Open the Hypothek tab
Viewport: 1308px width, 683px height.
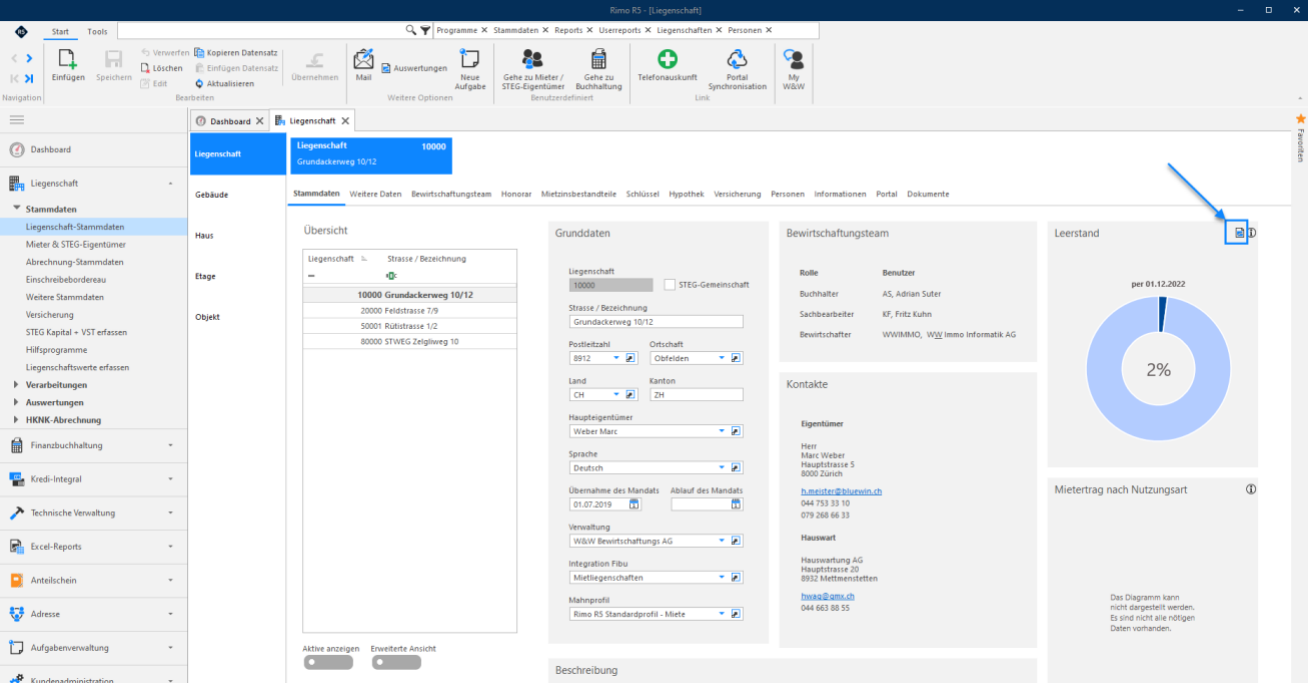686,194
